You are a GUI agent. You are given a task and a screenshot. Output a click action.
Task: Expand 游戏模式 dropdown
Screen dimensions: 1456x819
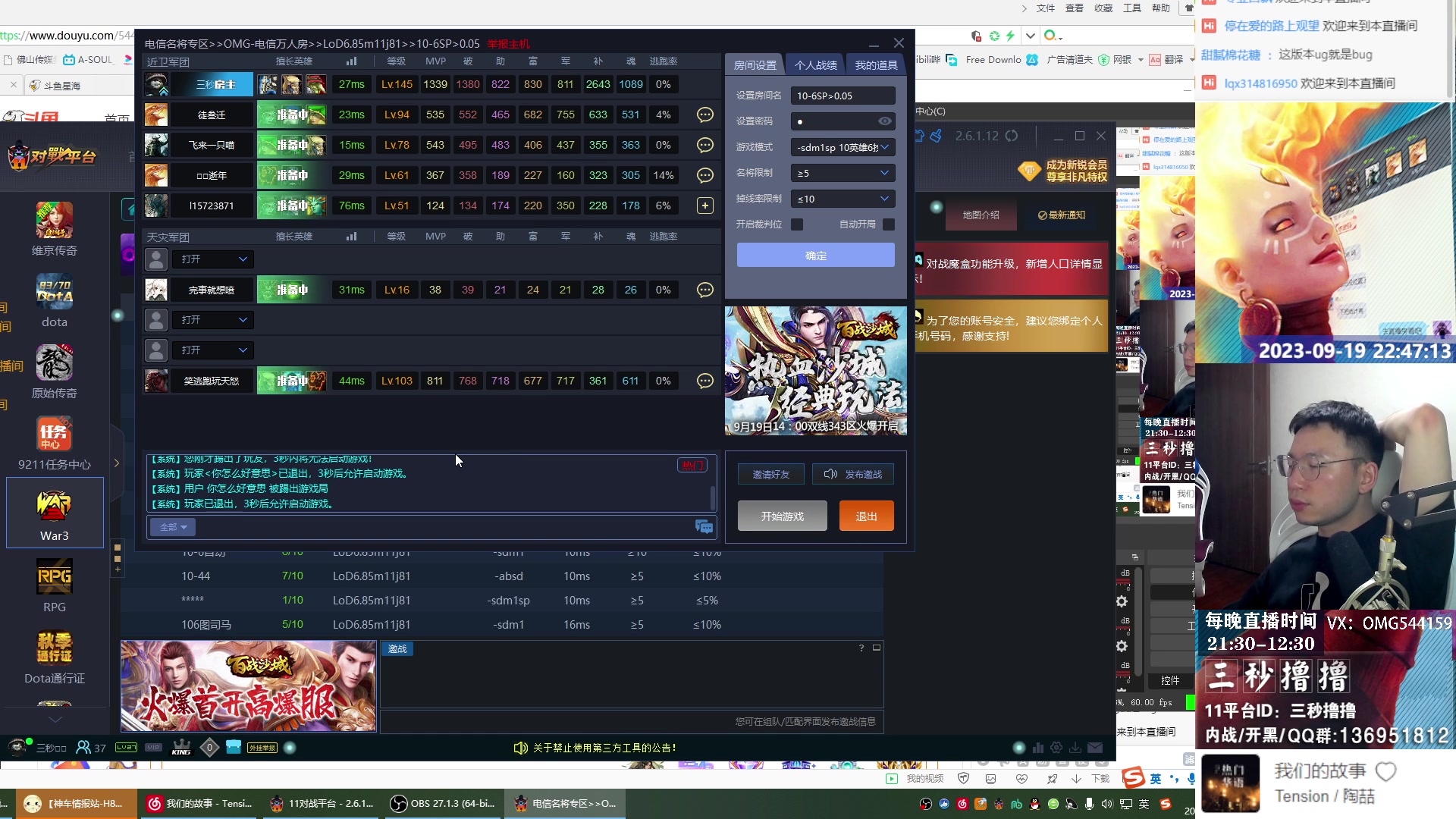coord(843,147)
